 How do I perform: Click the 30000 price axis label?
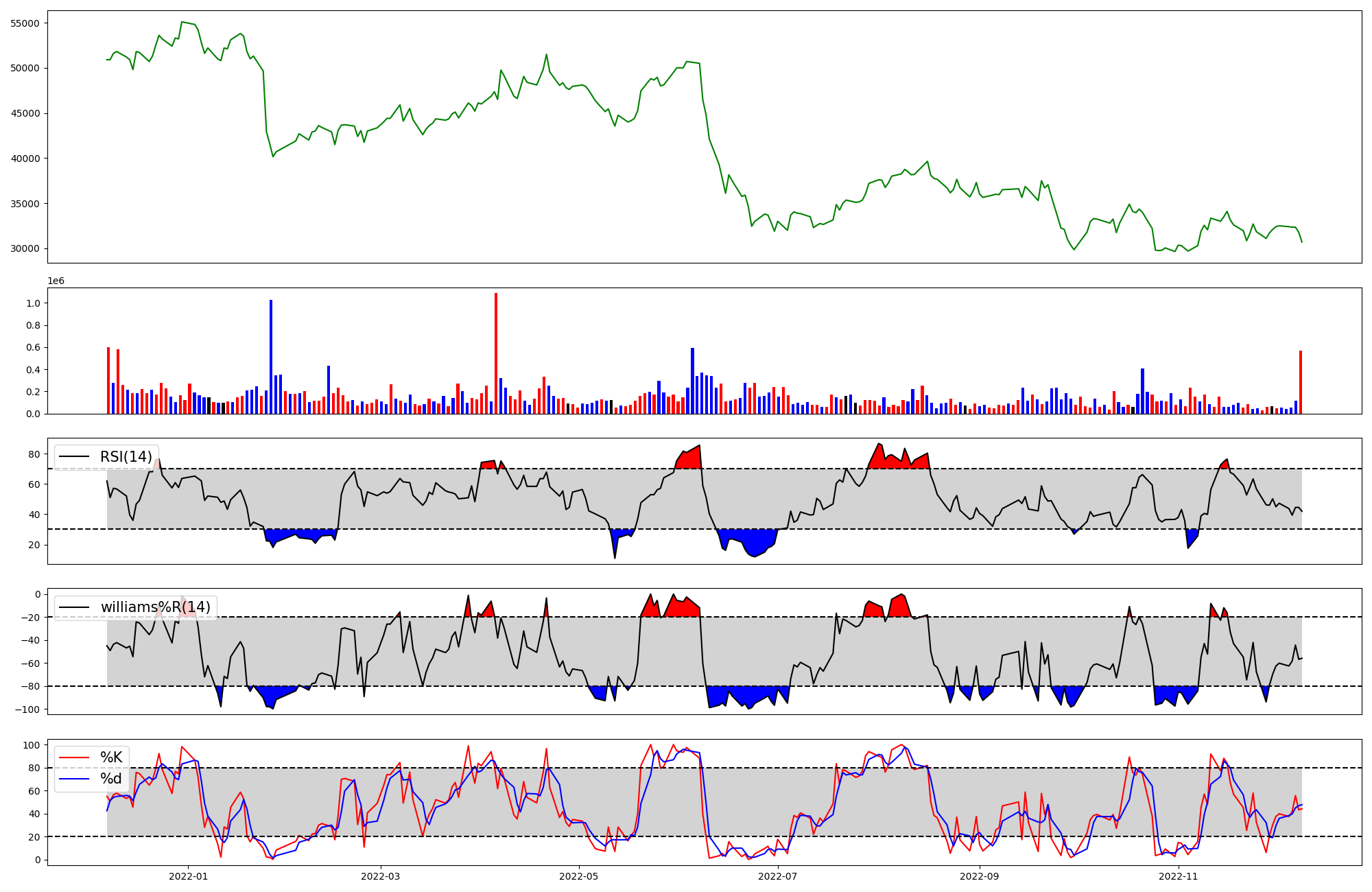click(25, 248)
